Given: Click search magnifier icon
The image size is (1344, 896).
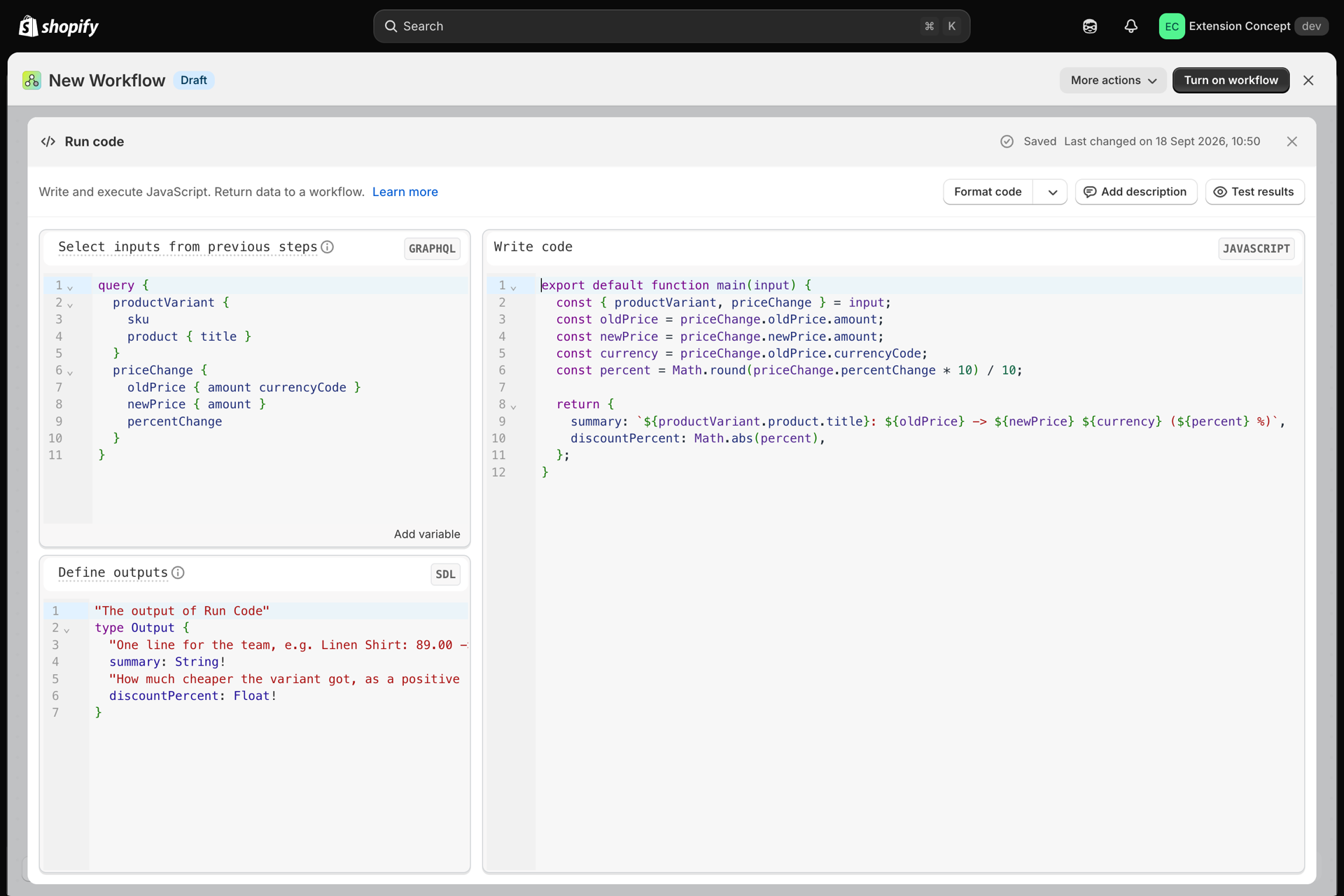Looking at the screenshot, I should (391, 26).
